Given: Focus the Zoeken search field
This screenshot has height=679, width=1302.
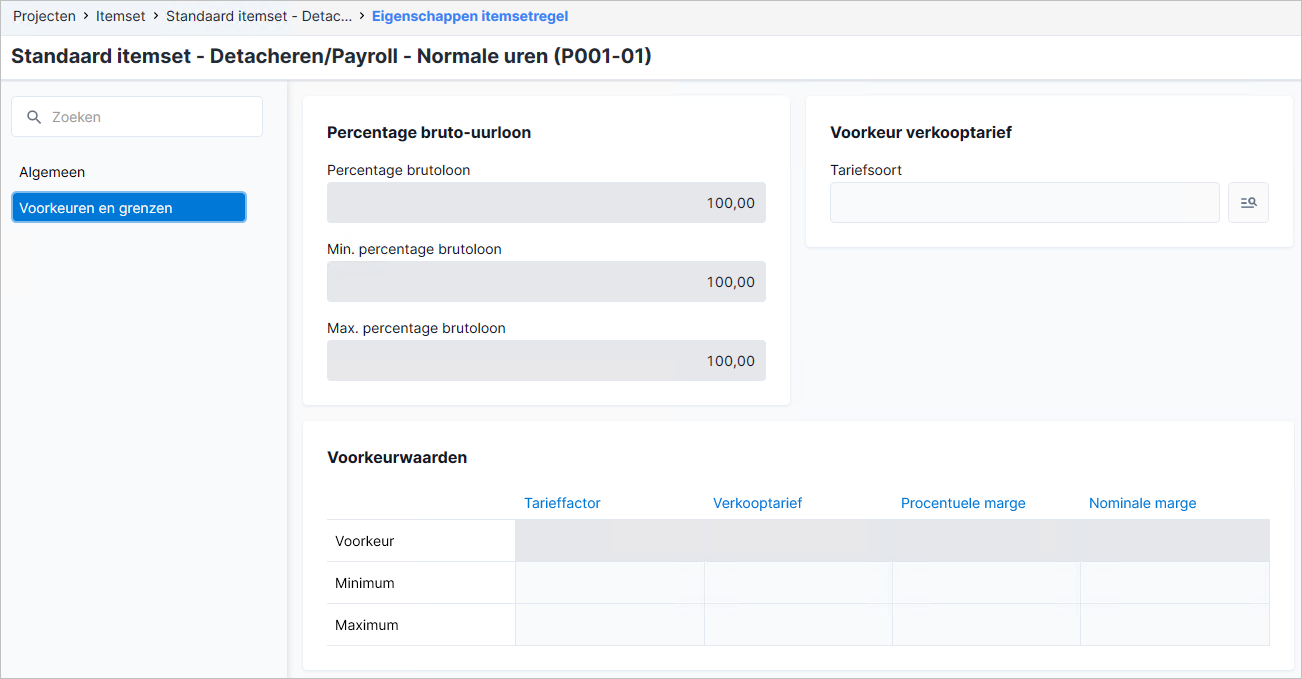Looking at the screenshot, I should [x=137, y=117].
